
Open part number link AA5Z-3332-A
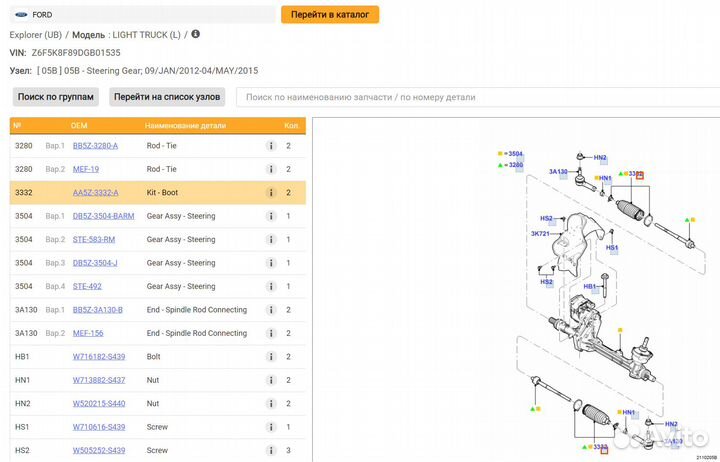tap(95, 193)
